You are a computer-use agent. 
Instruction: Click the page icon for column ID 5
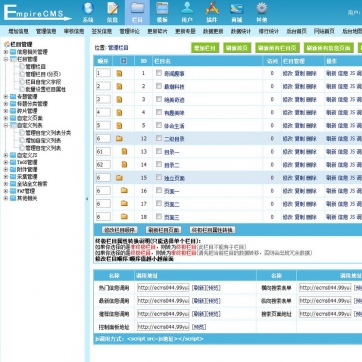click(119, 126)
